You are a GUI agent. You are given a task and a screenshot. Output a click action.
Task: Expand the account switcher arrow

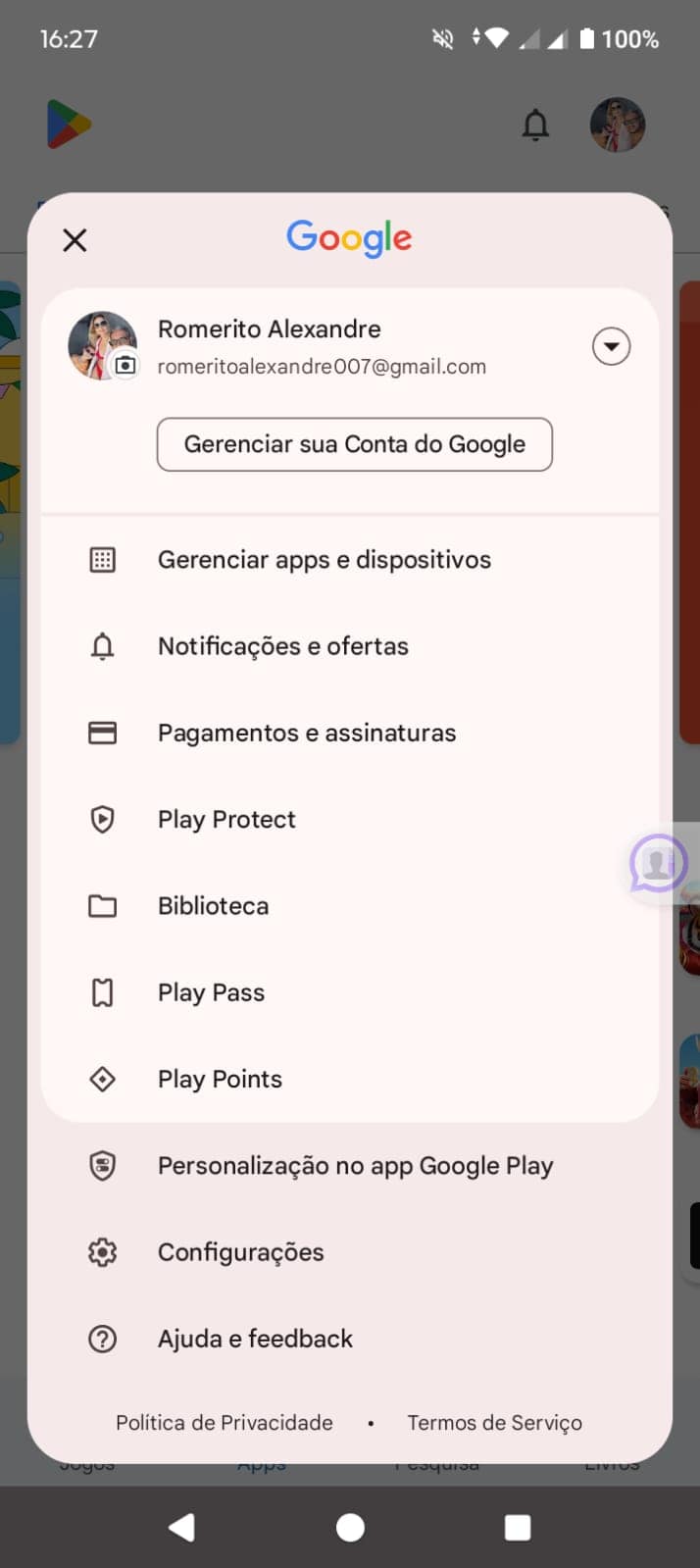(611, 346)
